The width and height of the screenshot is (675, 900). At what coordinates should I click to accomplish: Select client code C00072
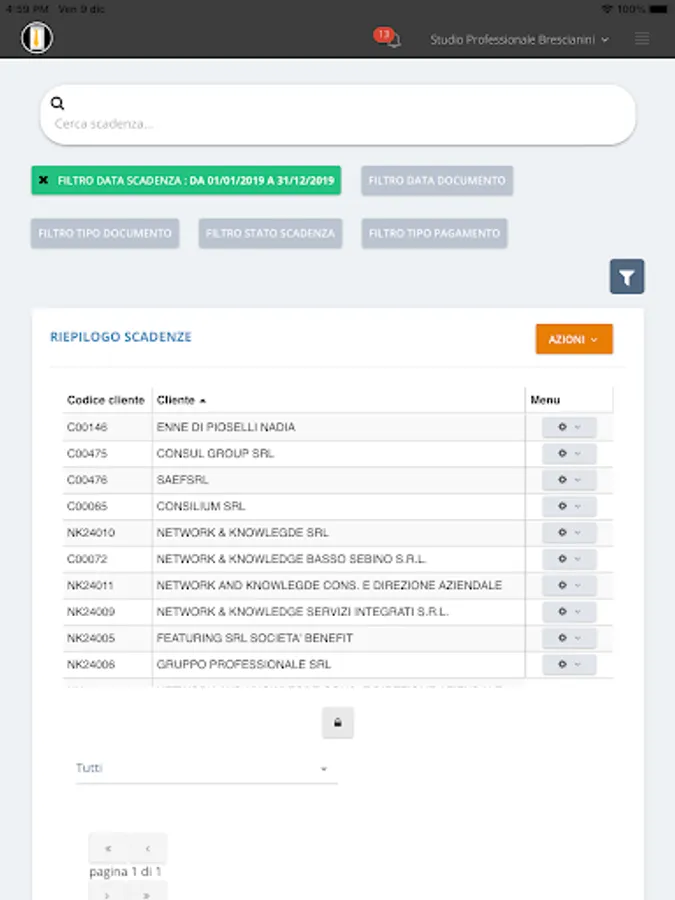[87, 559]
